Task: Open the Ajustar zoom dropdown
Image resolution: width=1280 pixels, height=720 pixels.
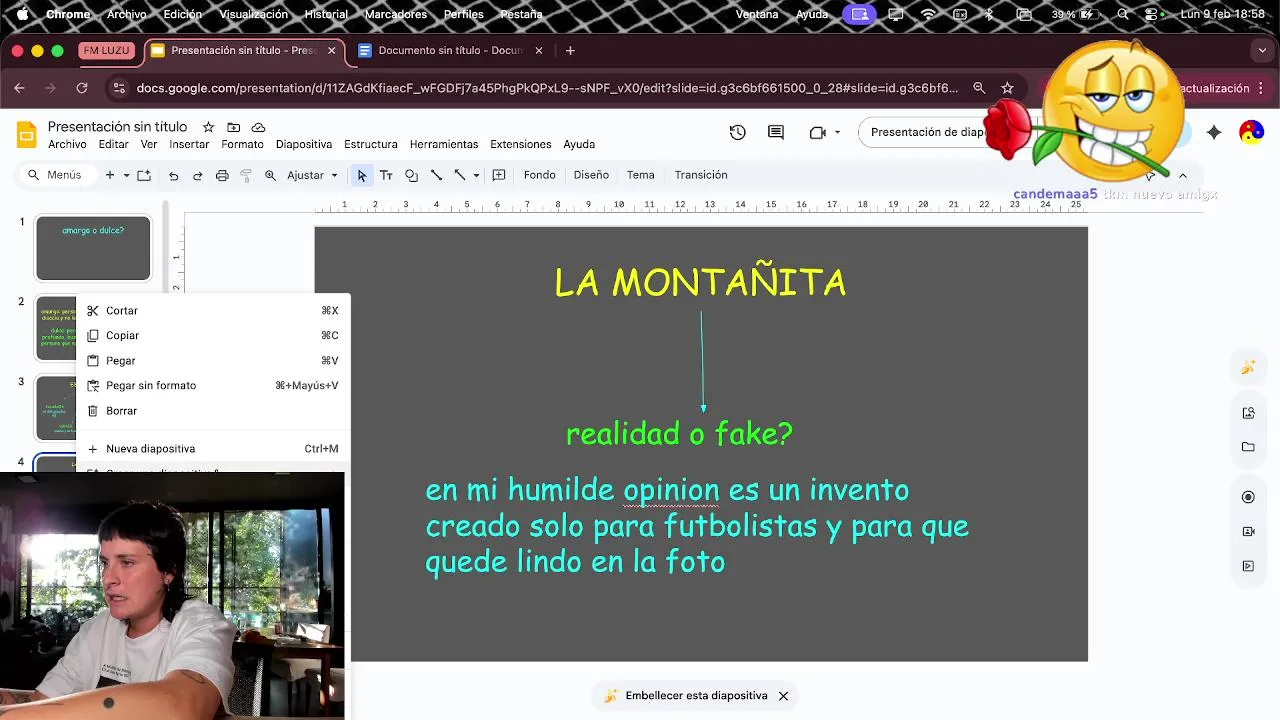Action: tap(313, 175)
